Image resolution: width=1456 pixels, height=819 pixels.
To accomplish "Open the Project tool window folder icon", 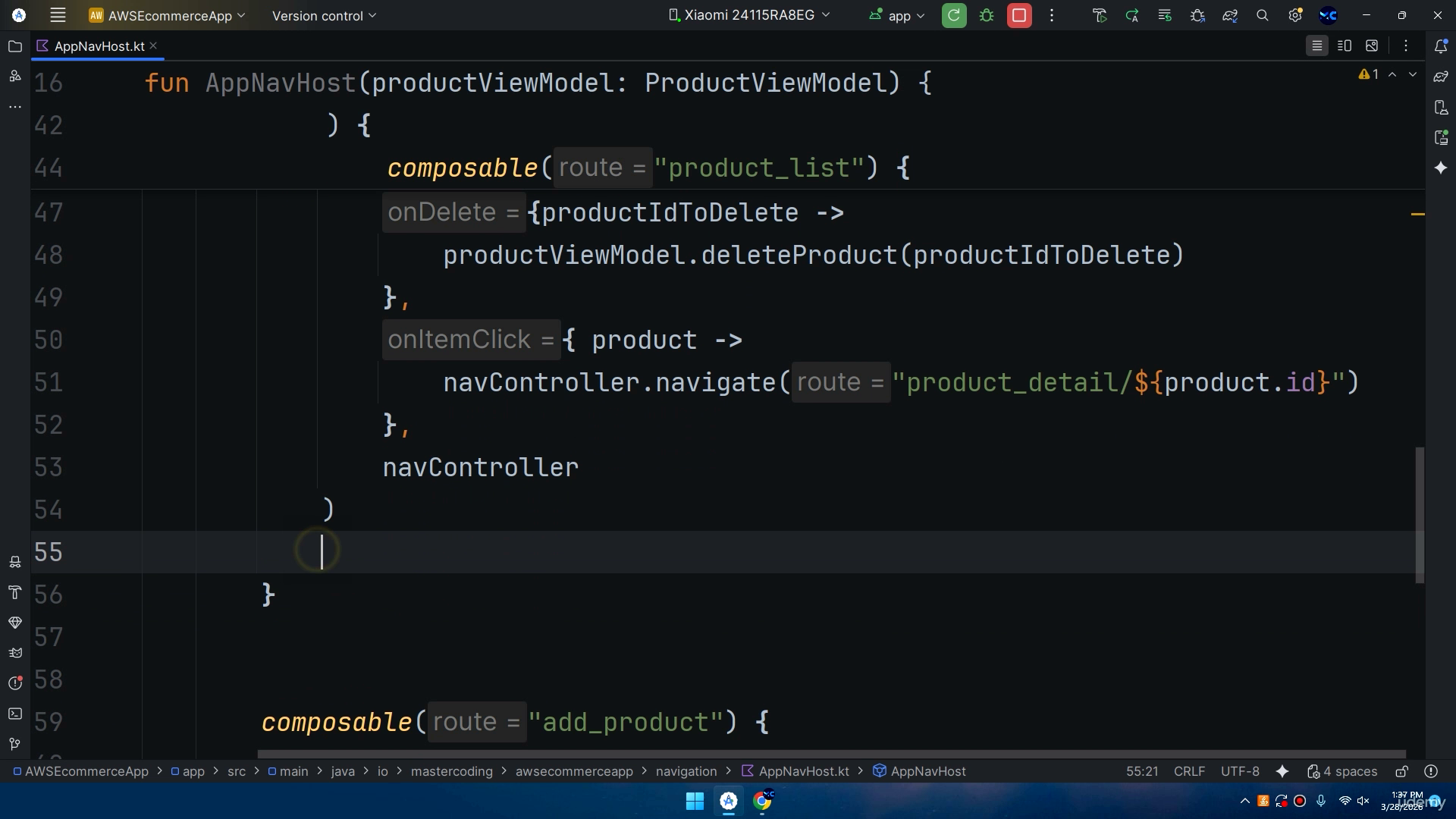I will point(14,46).
